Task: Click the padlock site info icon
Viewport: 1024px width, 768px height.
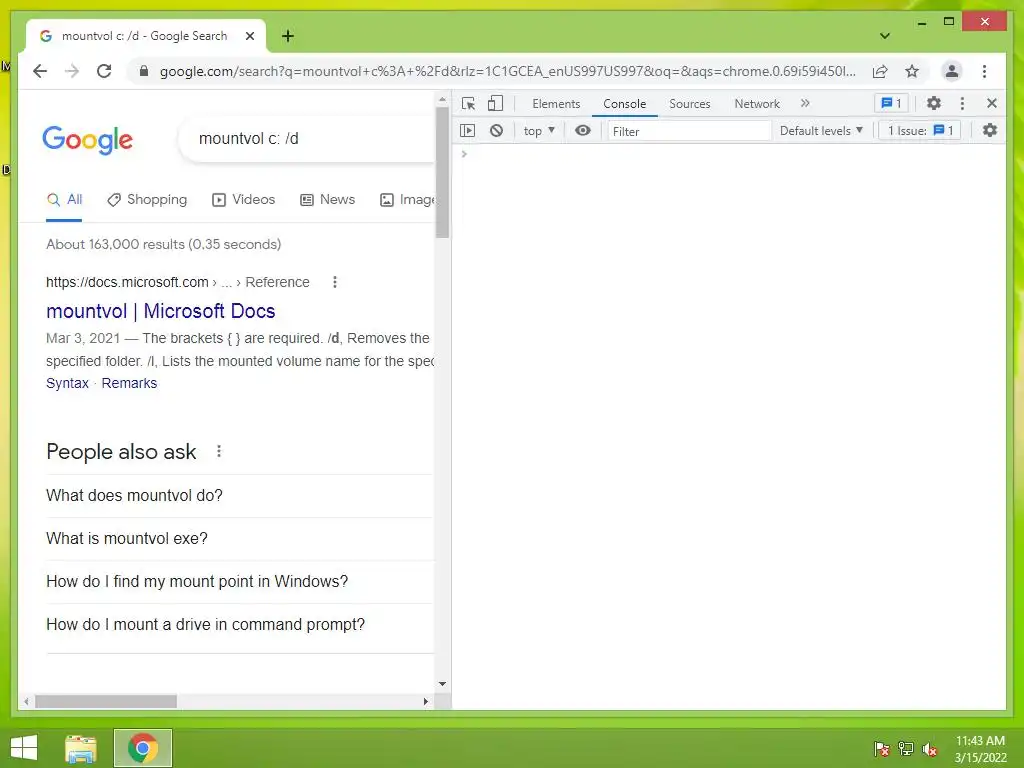Action: coord(144,71)
